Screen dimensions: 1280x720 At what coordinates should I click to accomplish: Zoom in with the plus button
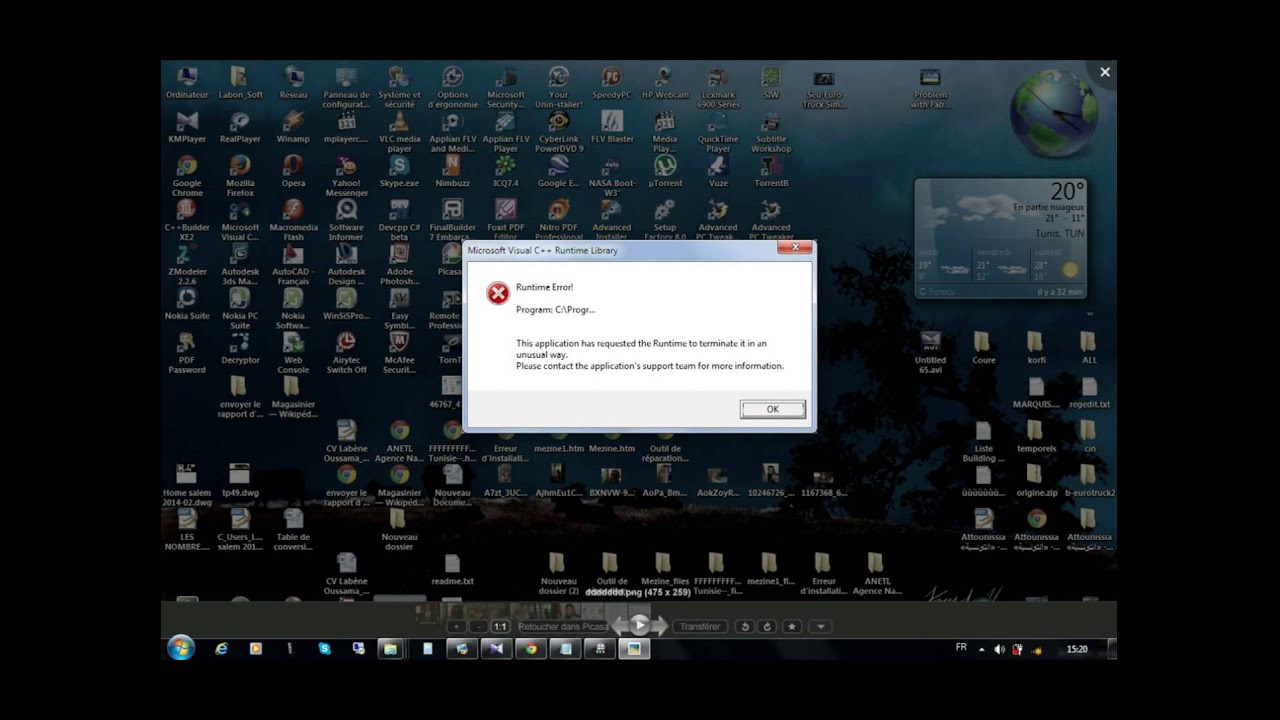click(457, 627)
